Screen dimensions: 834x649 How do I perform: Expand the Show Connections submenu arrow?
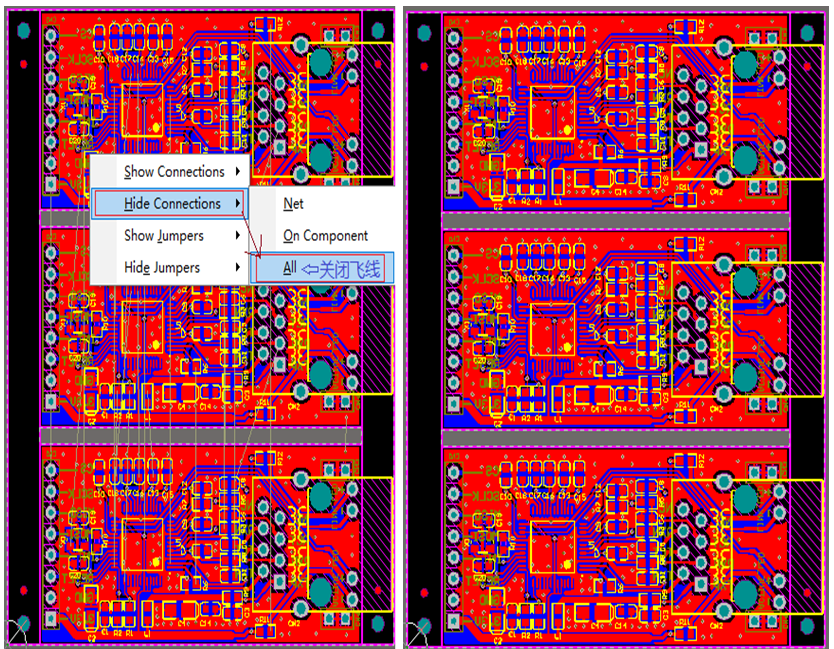tap(239, 171)
